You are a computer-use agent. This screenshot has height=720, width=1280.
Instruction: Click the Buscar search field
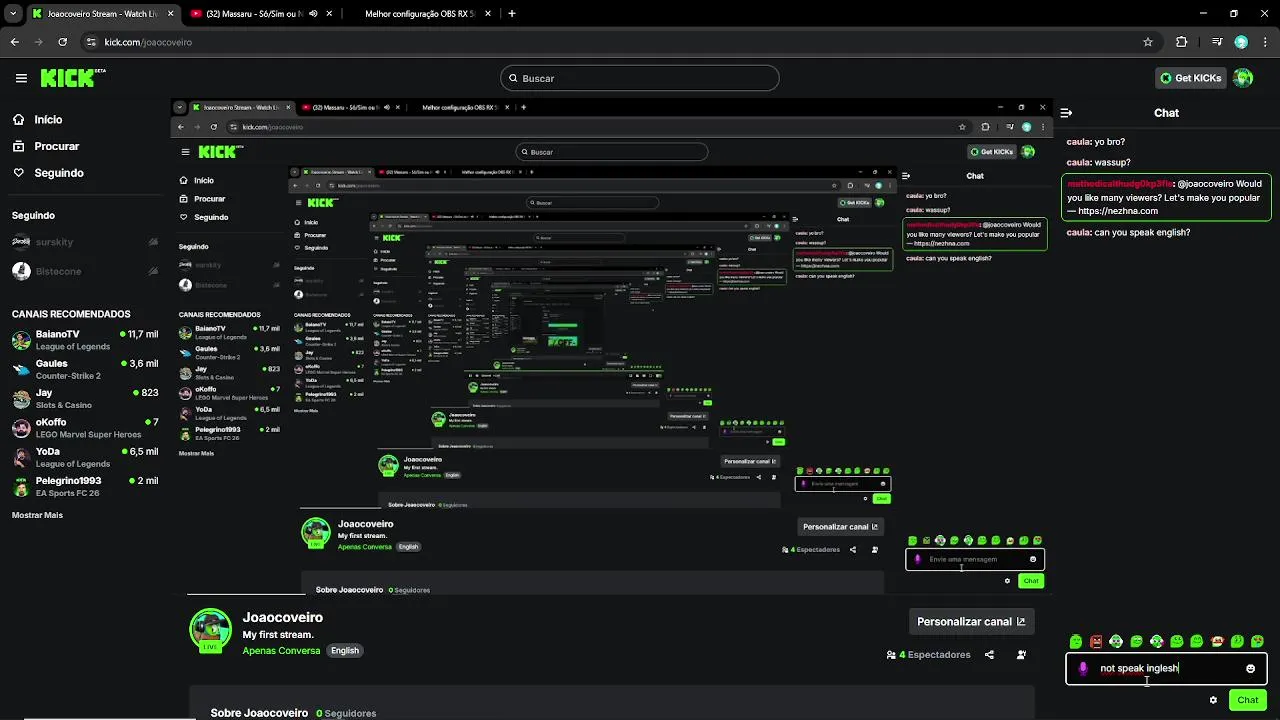click(x=640, y=78)
